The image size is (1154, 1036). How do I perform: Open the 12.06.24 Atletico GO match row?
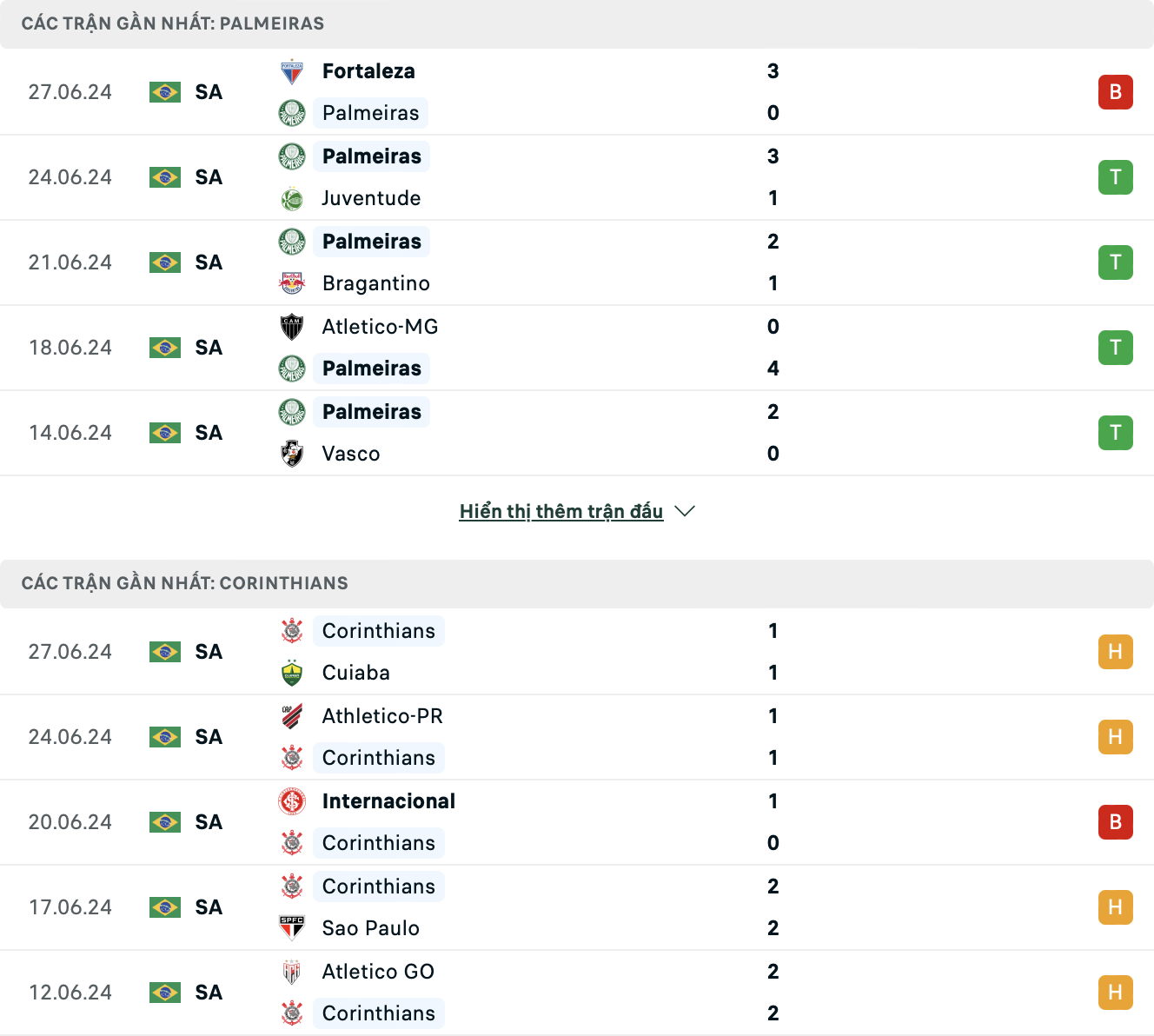coord(577,993)
